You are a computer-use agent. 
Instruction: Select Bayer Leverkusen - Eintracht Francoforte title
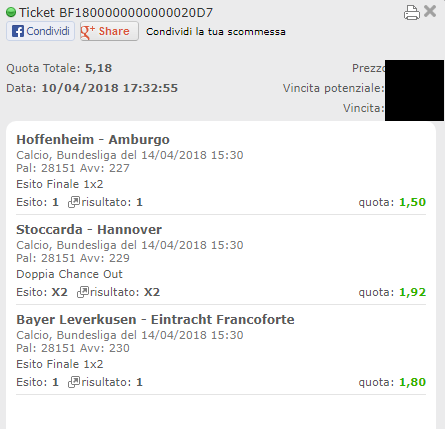(155, 320)
